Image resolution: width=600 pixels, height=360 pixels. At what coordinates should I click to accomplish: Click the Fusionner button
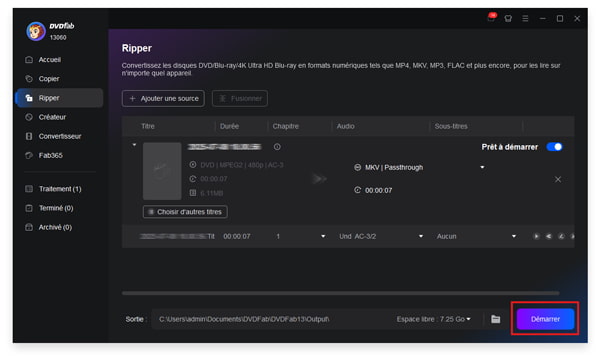tap(240, 99)
